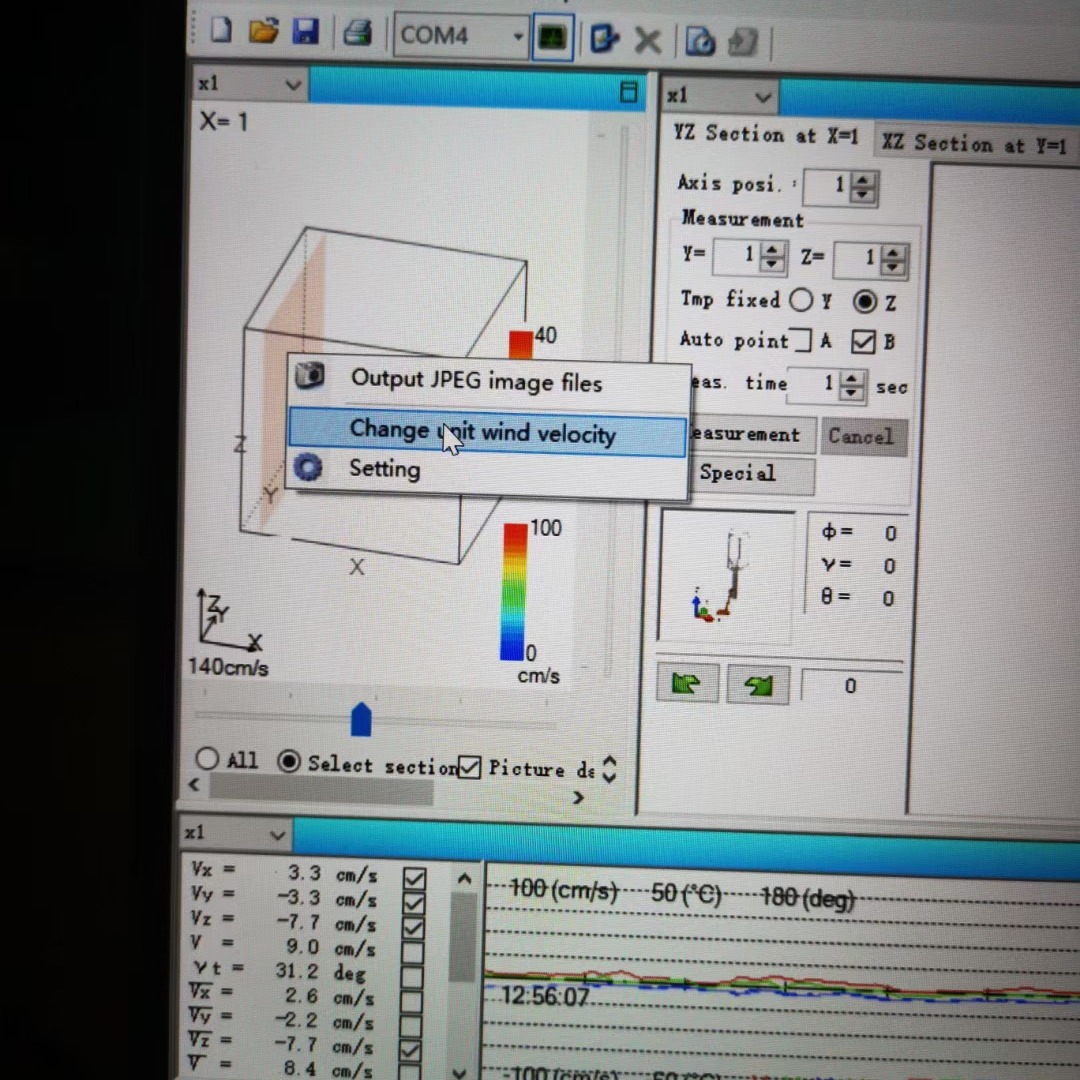Click the Axis posi. input field
The height and width of the screenshot is (1080, 1080).
coord(829,185)
